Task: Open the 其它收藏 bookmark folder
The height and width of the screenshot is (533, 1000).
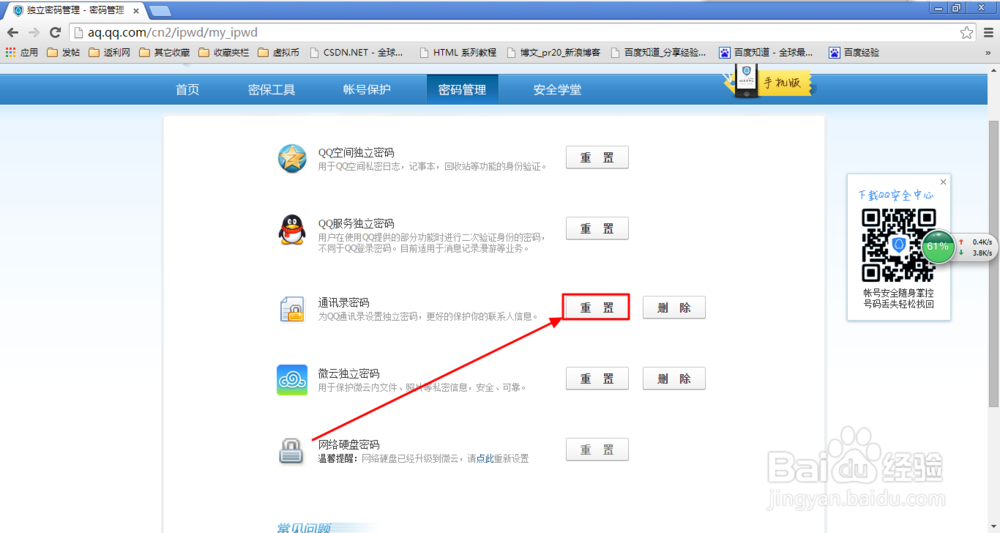Action: [x=164, y=52]
